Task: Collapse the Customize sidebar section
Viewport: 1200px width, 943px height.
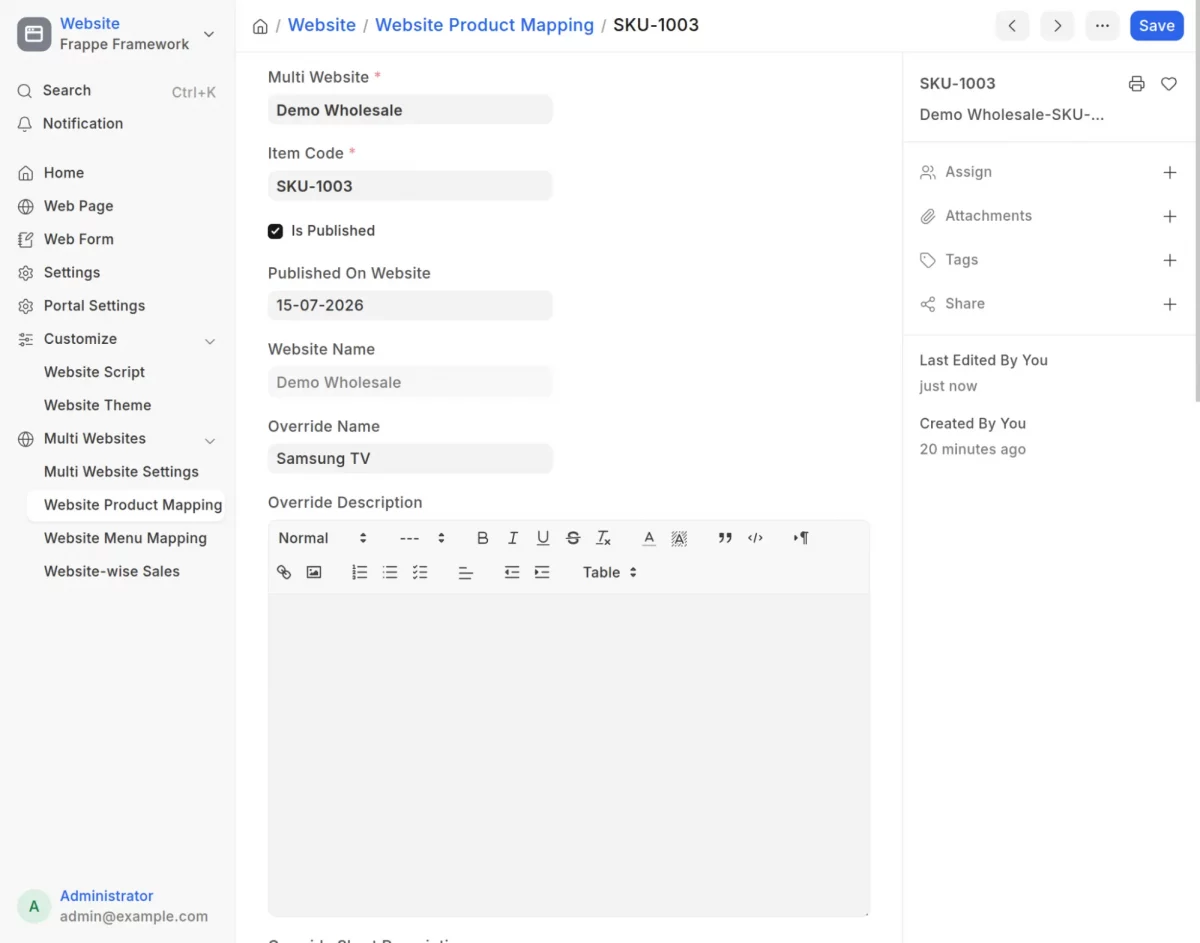Action: (210, 340)
